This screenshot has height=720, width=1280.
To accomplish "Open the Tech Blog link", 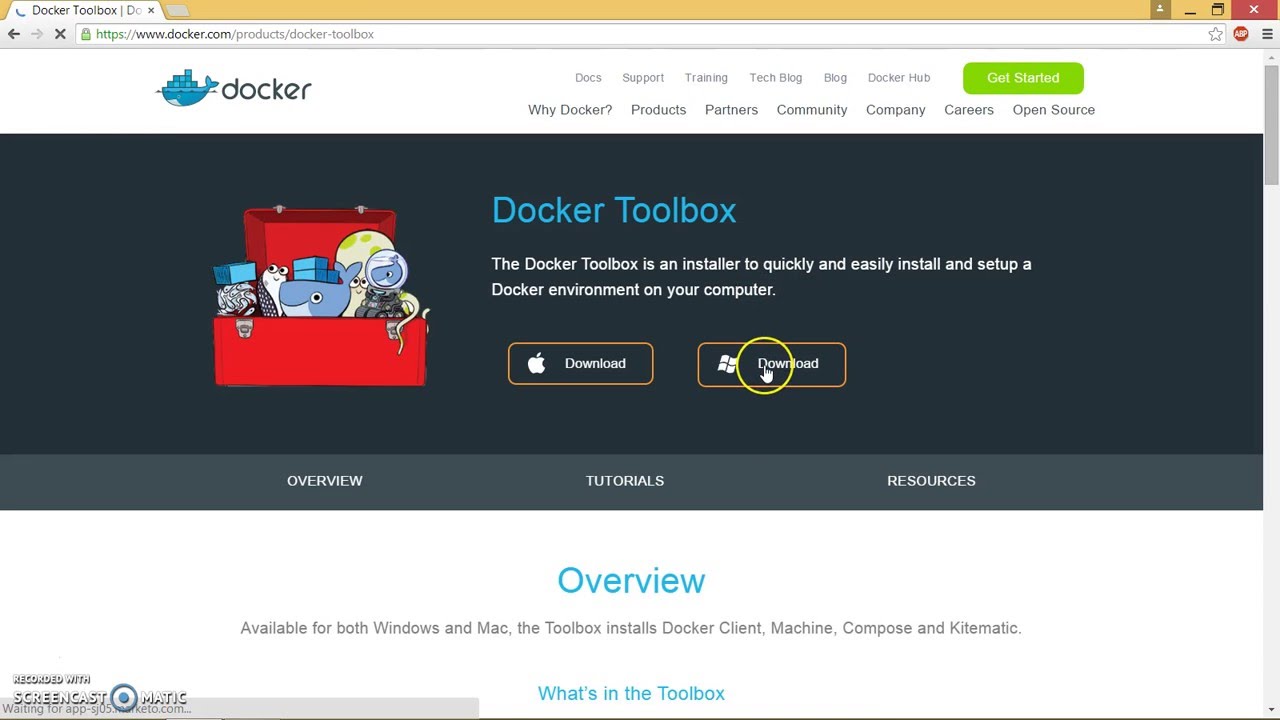I will coord(776,78).
